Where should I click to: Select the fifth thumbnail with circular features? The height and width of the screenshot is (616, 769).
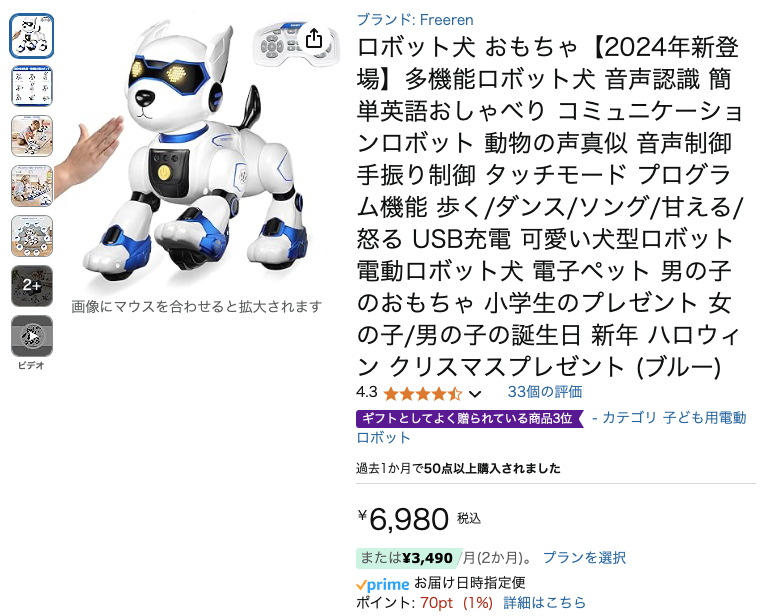(x=32, y=236)
